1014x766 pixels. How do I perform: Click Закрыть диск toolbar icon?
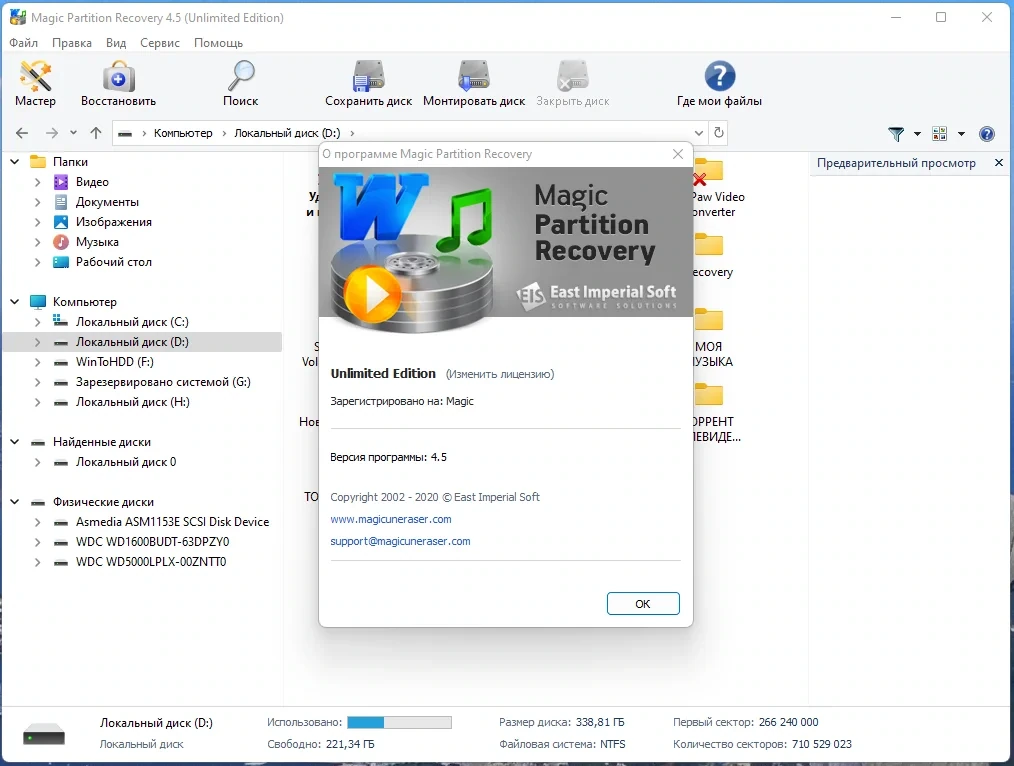pyautogui.click(x=572, y=84)
